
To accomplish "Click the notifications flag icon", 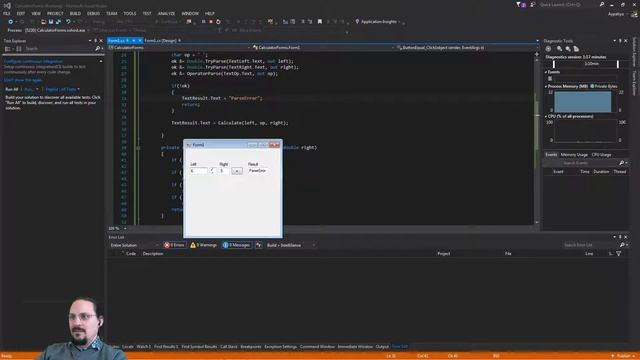I will tap(520, 5).
